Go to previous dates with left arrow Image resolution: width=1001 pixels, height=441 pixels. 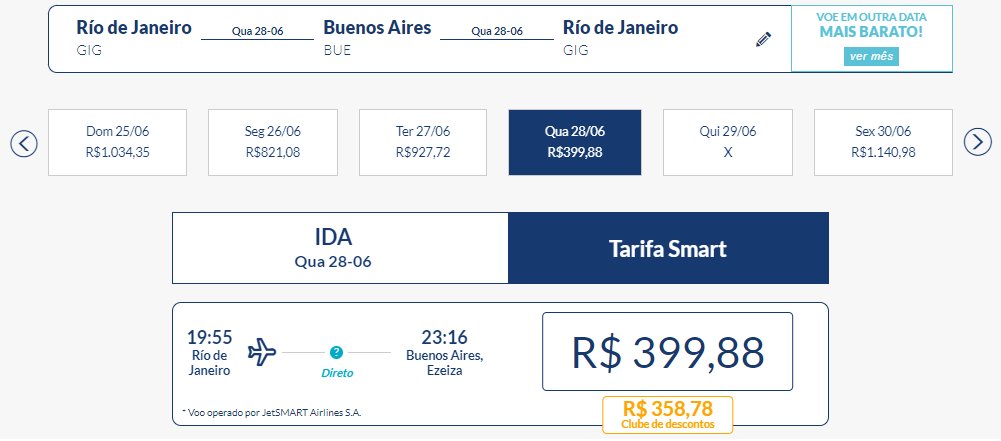pos(24,143)
